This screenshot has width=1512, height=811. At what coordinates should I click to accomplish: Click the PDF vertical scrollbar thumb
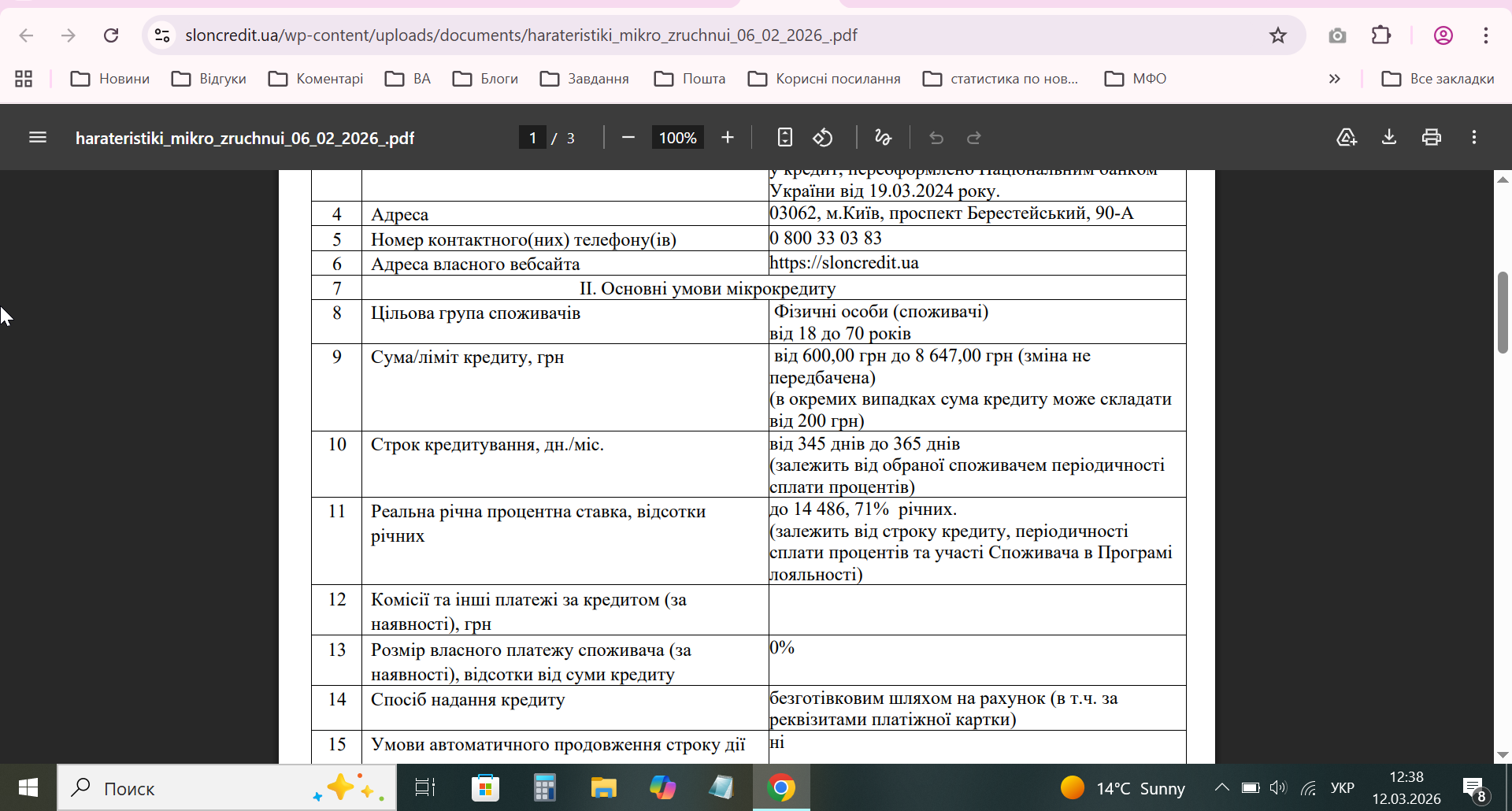1503,313
